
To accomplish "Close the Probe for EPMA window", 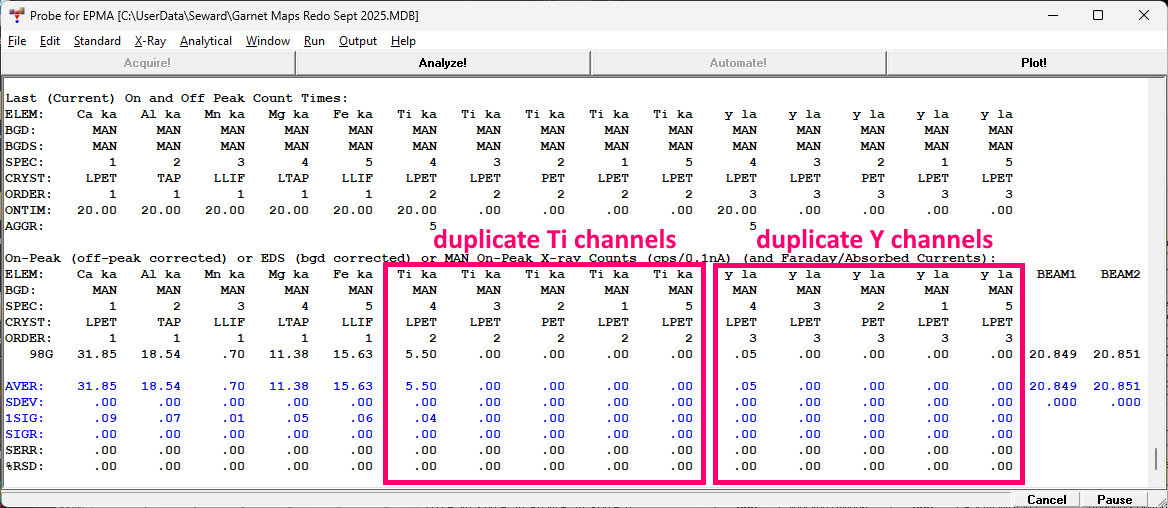I will [x=1143, y=16].
